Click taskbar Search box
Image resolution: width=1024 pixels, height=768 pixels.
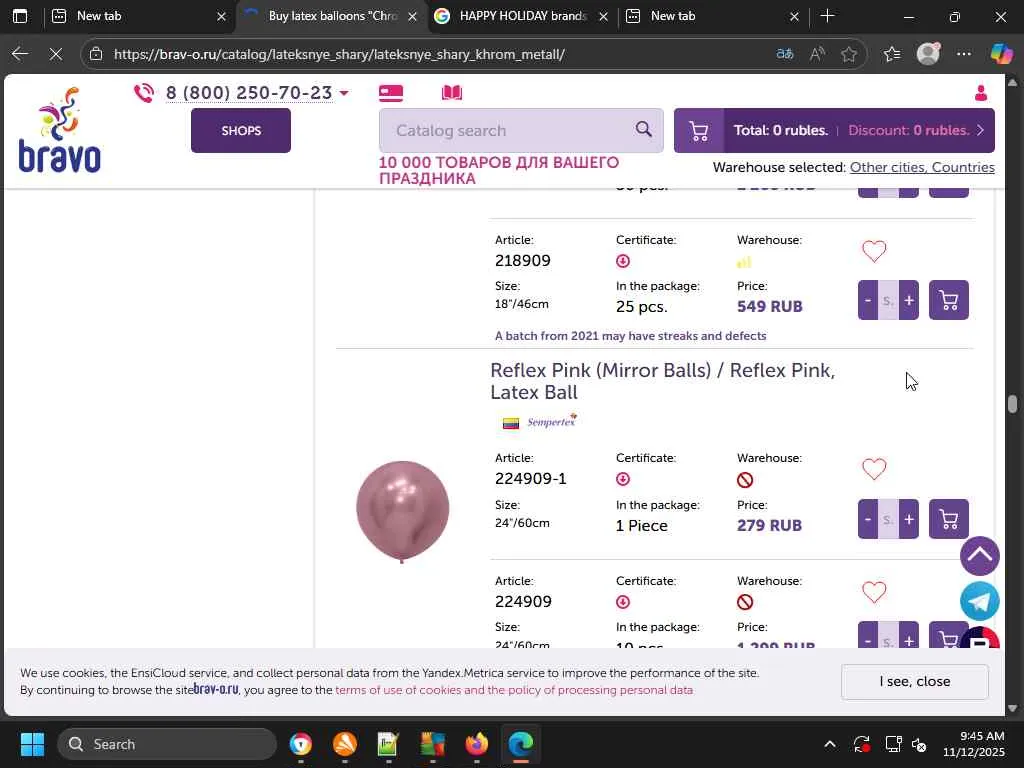(168, 744)
